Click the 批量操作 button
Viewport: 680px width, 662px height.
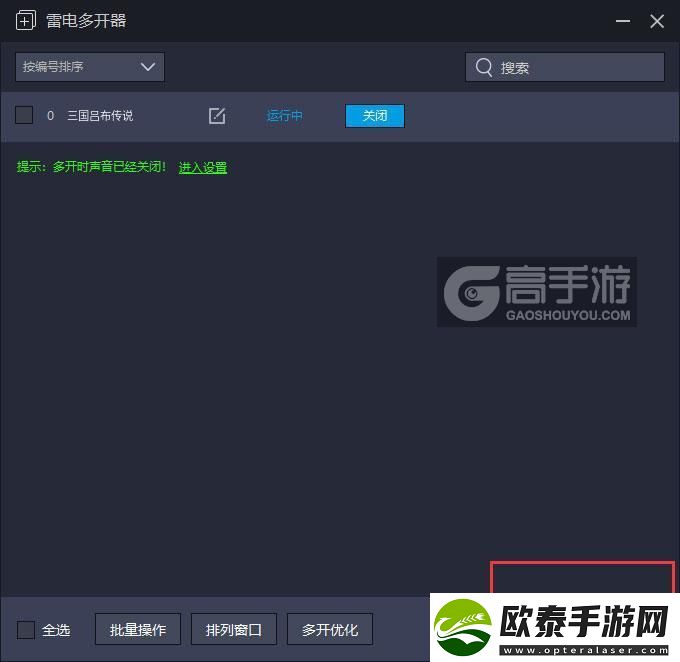(138, 629)
